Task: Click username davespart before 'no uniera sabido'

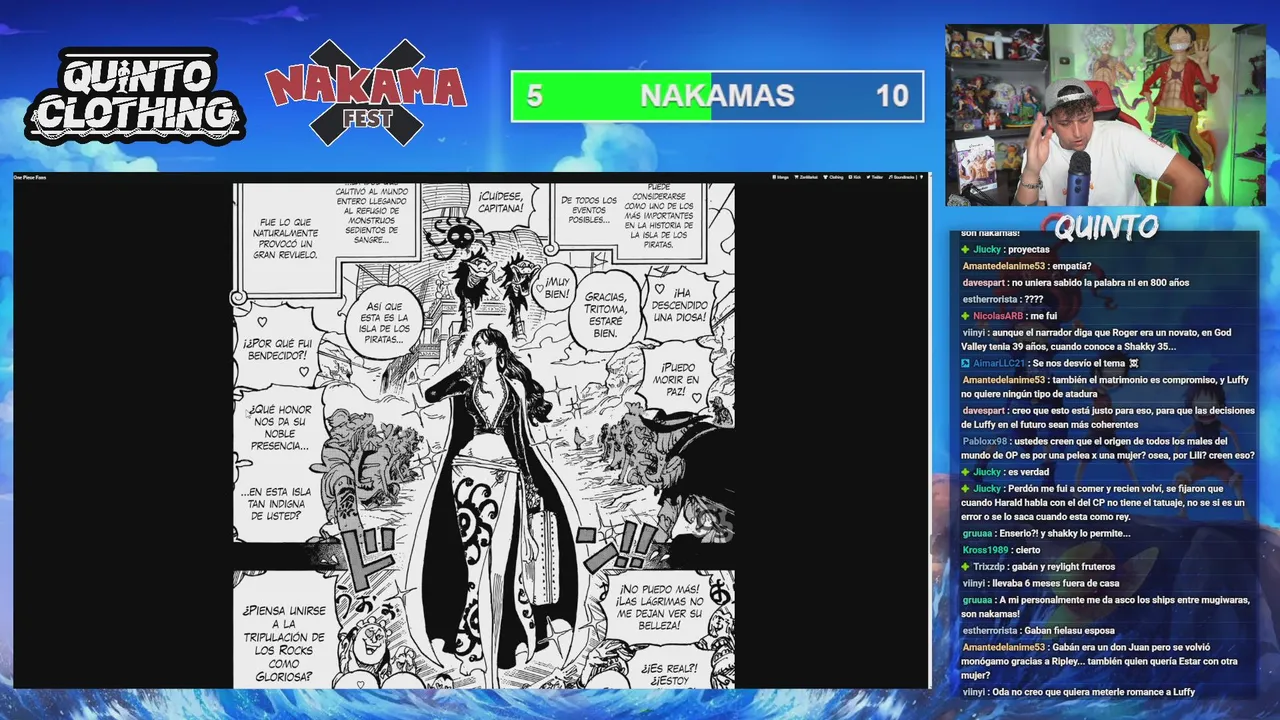Action: pos(983,283)
